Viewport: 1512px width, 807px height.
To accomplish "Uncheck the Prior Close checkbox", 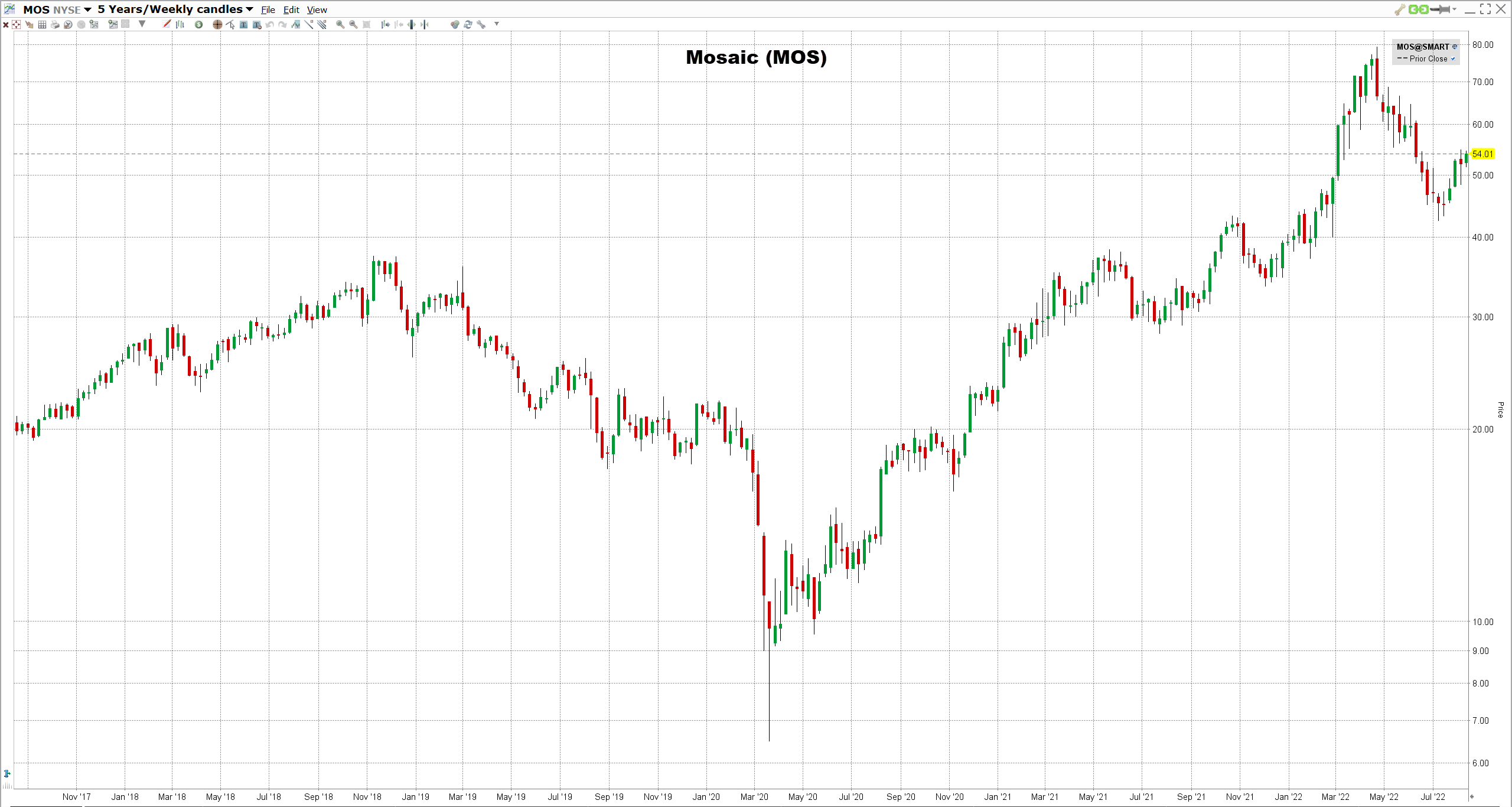I will coord(1453,58).
